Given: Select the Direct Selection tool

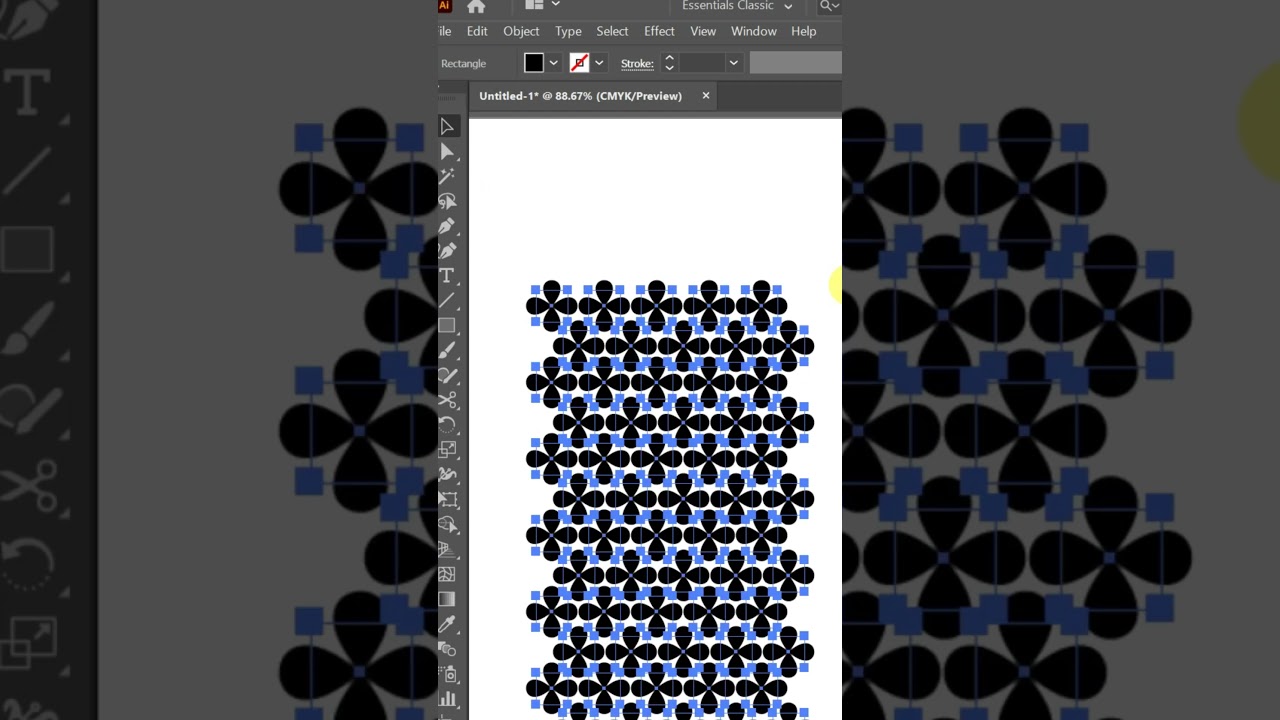Looking at the screenshot, I should coord(447,151).
